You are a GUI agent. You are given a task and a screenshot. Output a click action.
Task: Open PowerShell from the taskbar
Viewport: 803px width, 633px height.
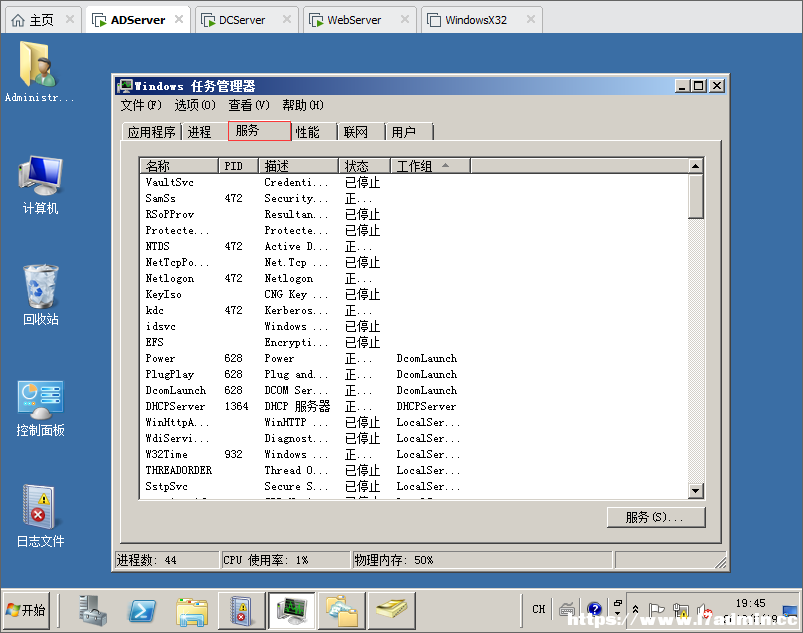point(142,610)
